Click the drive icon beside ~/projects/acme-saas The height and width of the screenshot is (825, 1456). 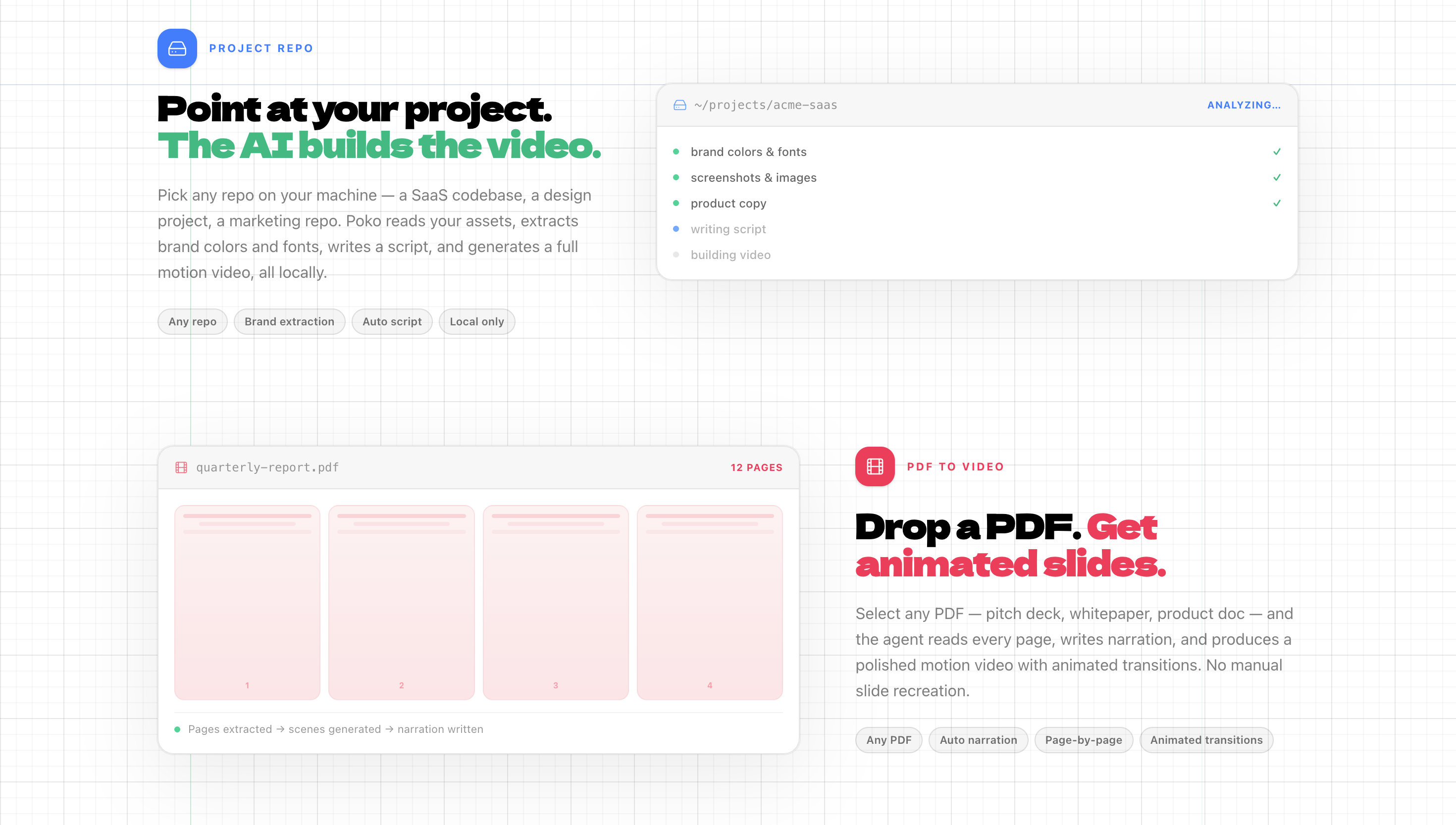680,105
